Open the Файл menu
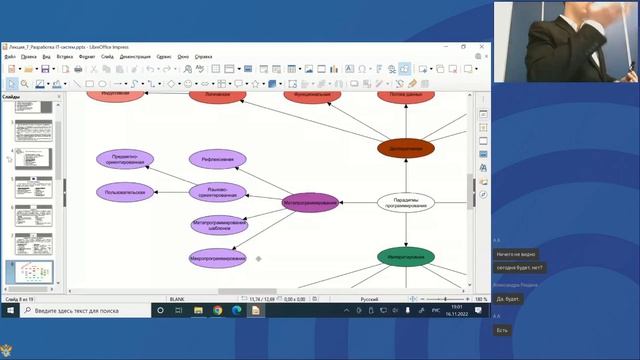Screen dimensions: 640x360 tap(10, 57)
